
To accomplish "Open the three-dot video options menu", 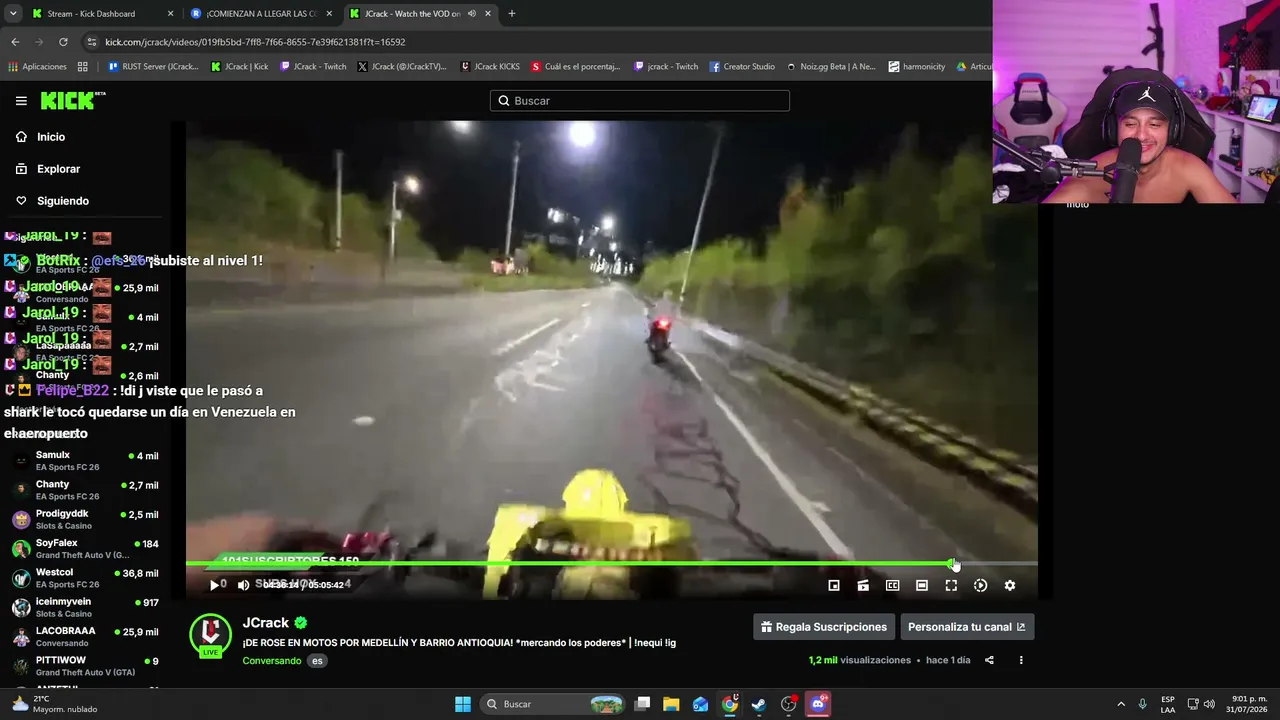I will pyautogui.click(x=1021, y=660).
